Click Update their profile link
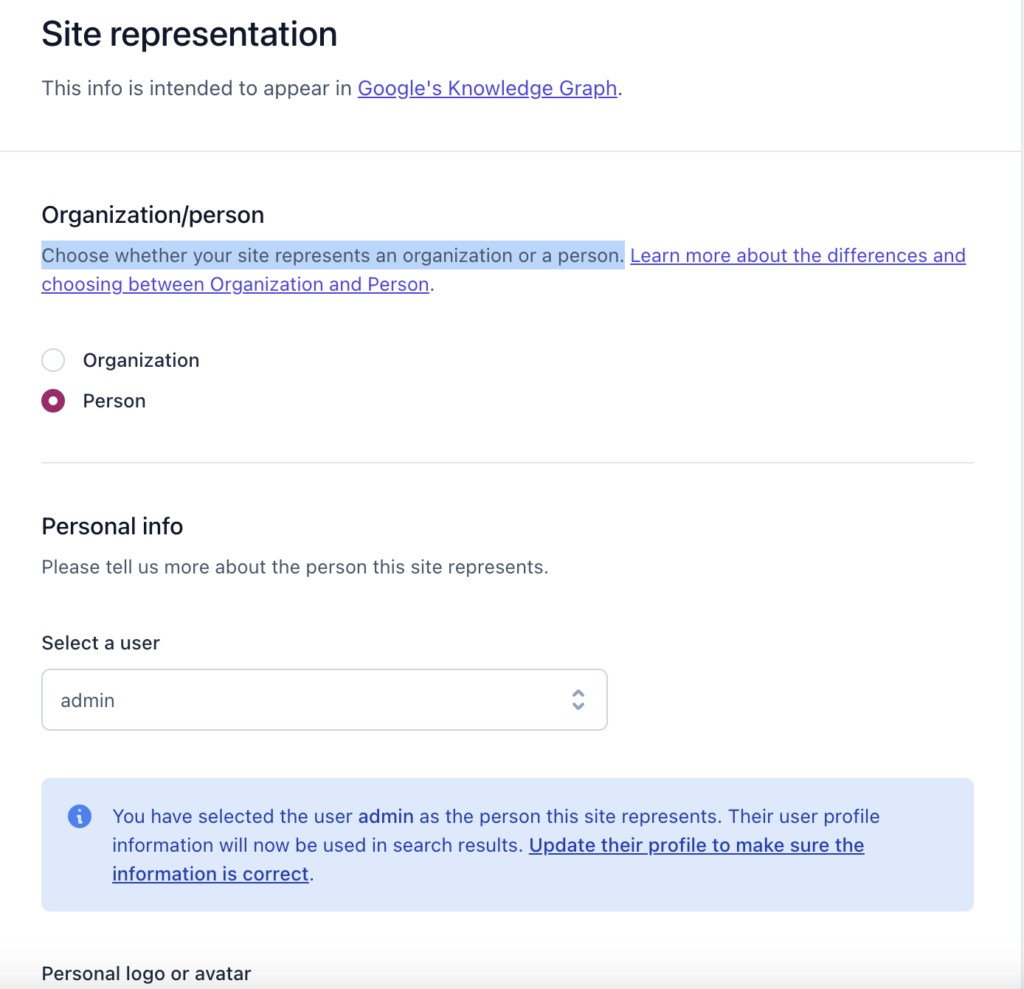 [696, 845]
